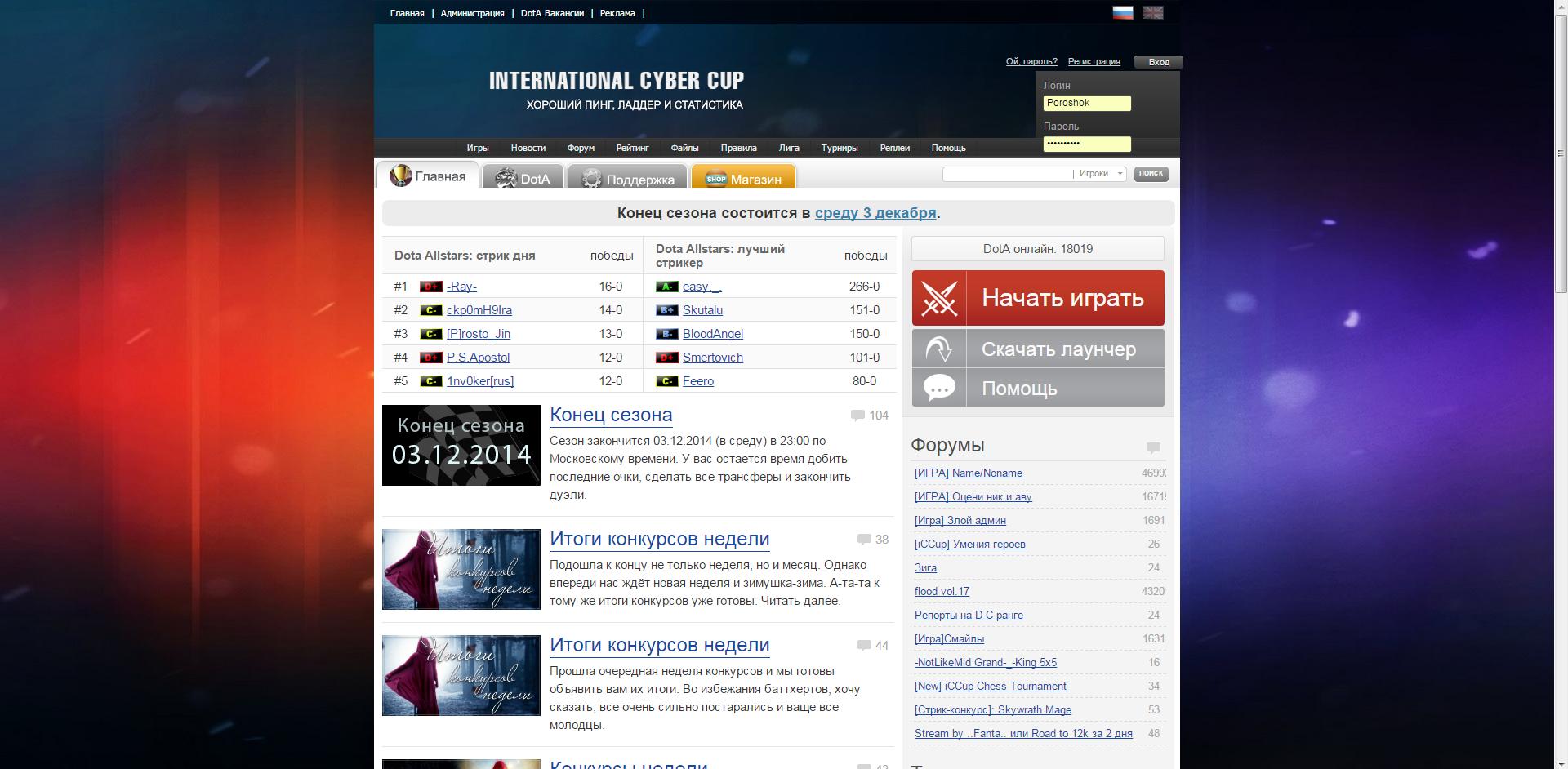1568x769 pixels.
Task: Open comments bubble for Конец сезона news
Action: (x=857, y=416)
